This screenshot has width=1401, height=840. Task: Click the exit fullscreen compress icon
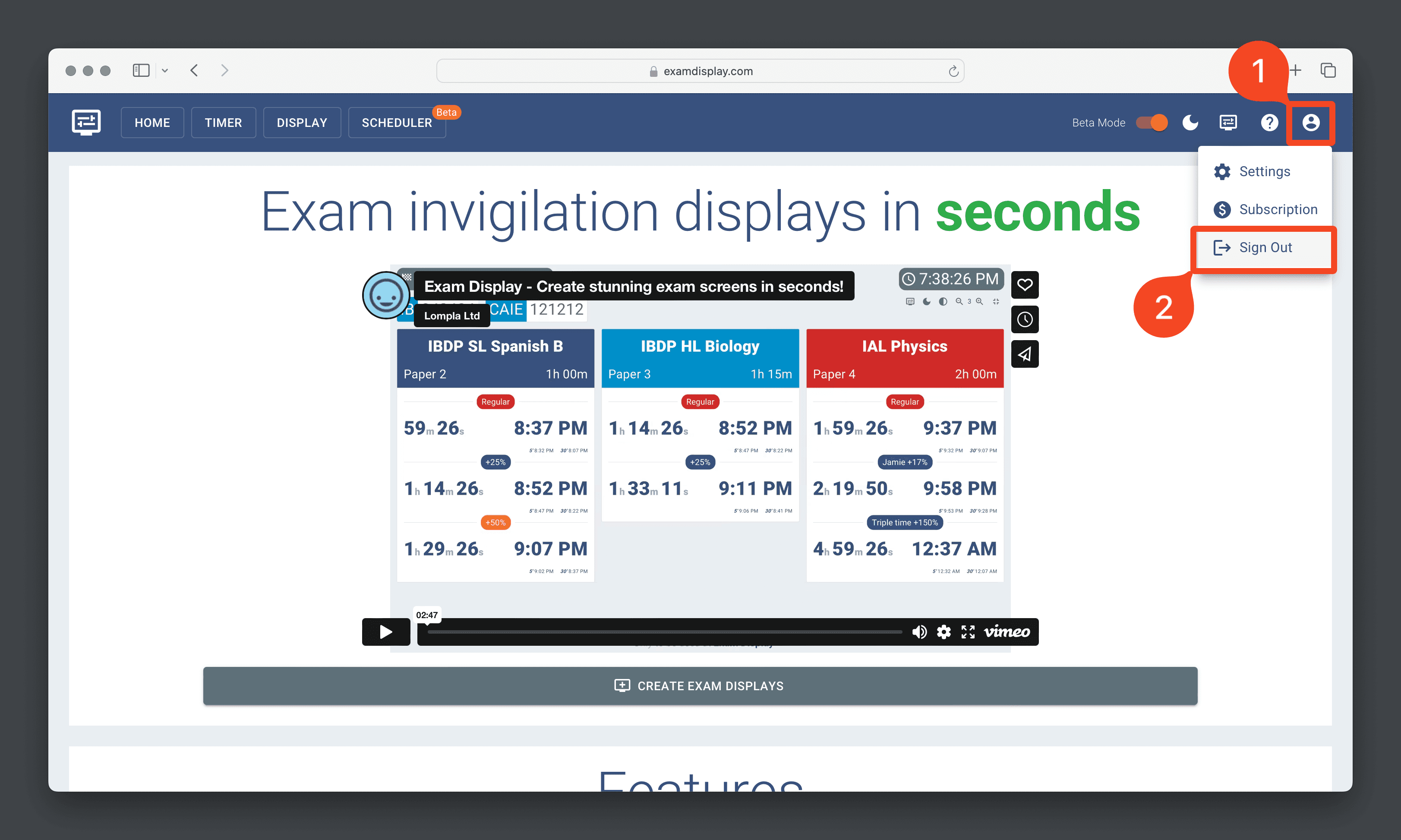coord(996,302)
